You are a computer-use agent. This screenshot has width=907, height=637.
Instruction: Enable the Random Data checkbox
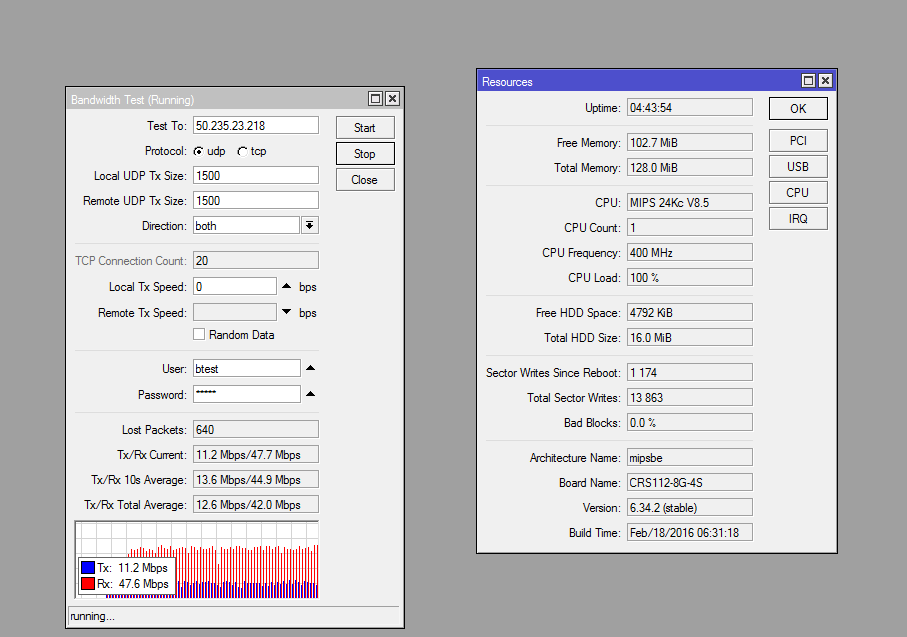coord(199,335)
